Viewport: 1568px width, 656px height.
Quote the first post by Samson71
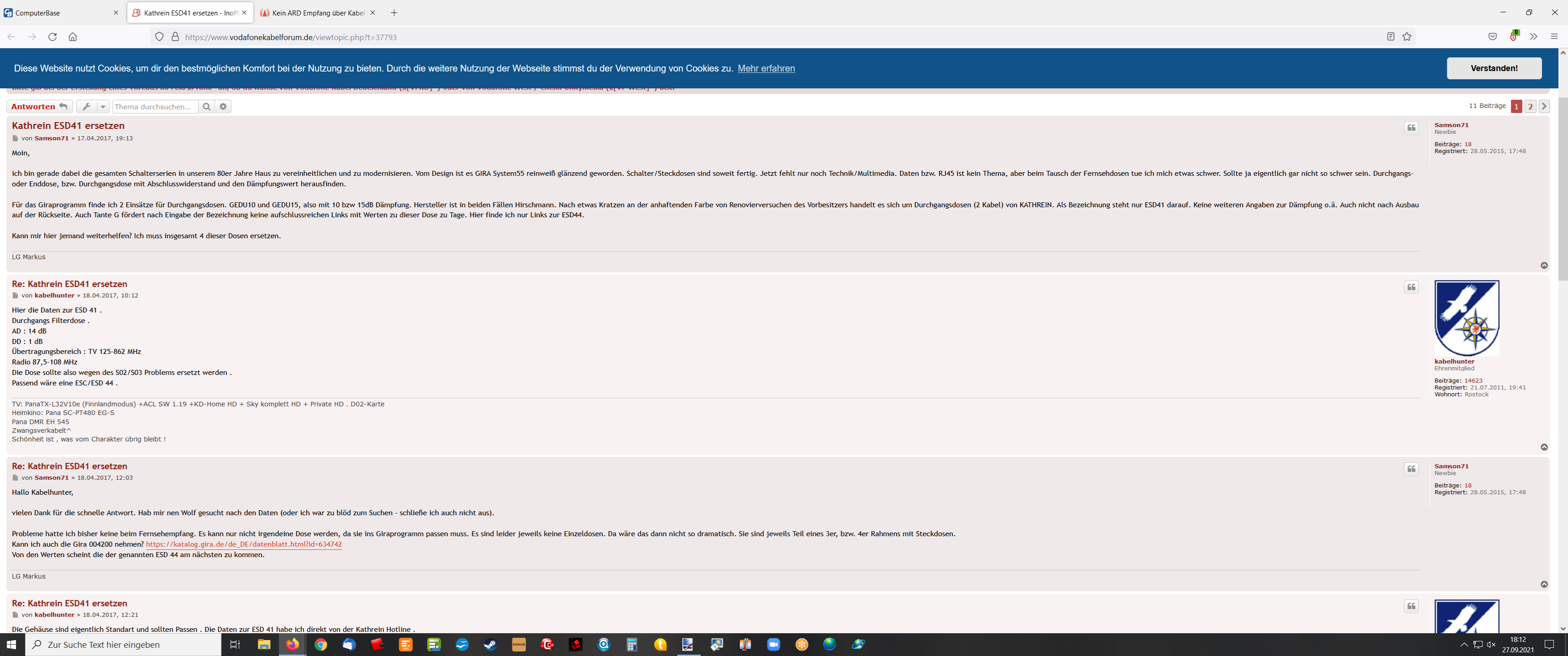point(1411,128)
